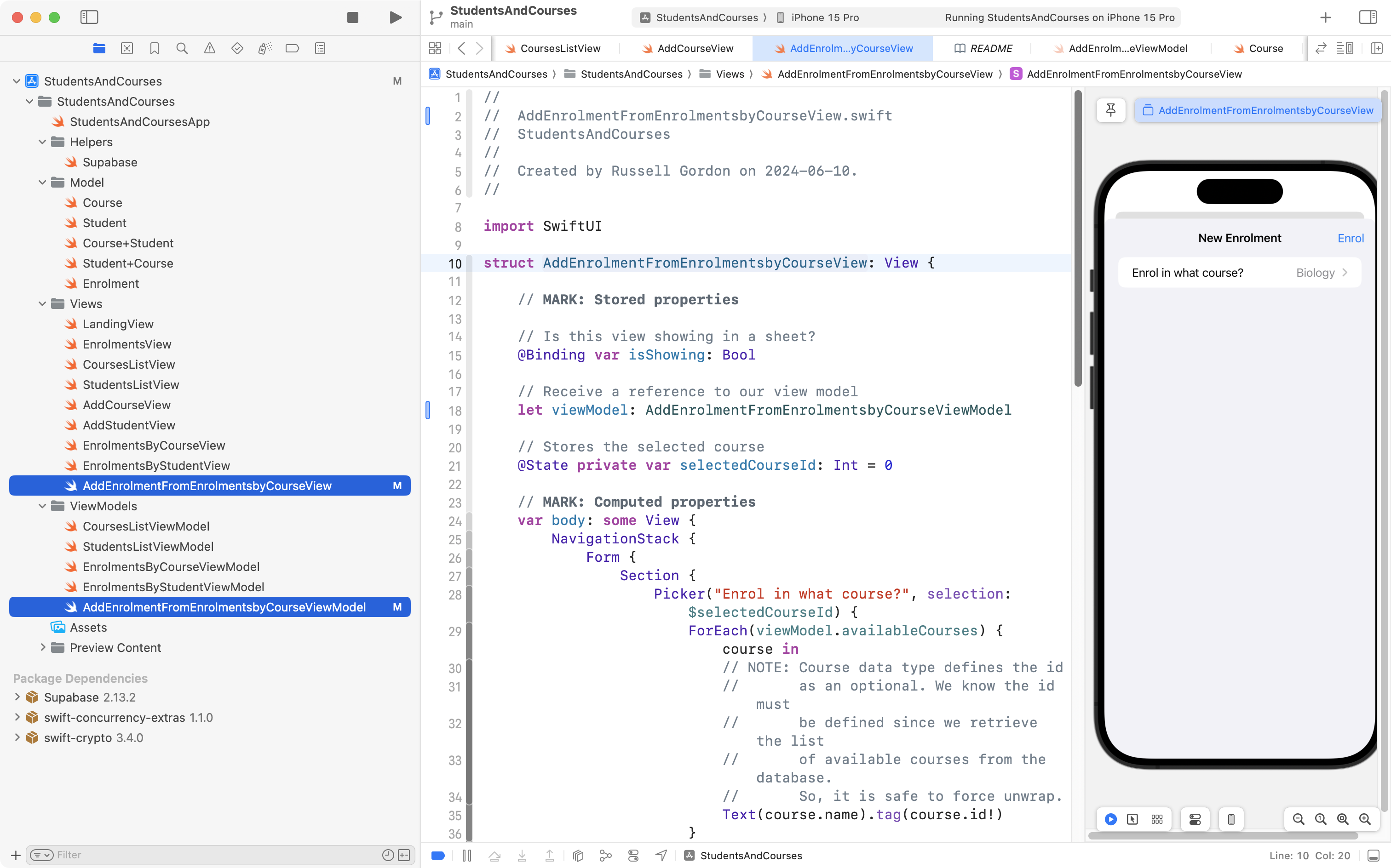This screenshot has width=1391, height=868.
Task: Show the Test navigator
Action: click(x=236, y=48)
